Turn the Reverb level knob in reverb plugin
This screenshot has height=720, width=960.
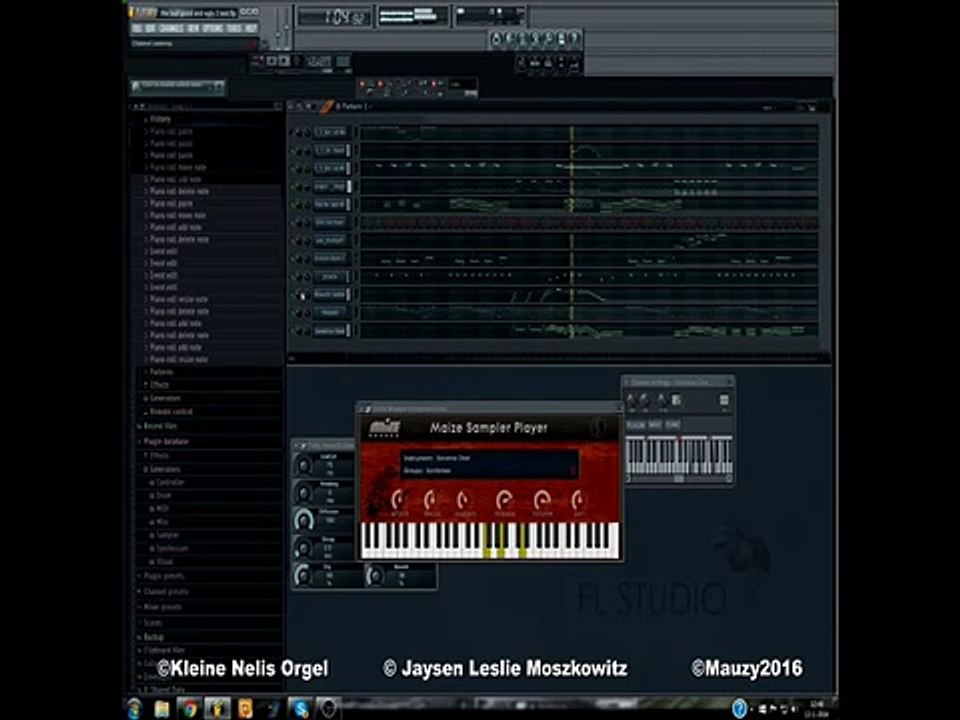point(375,576)
